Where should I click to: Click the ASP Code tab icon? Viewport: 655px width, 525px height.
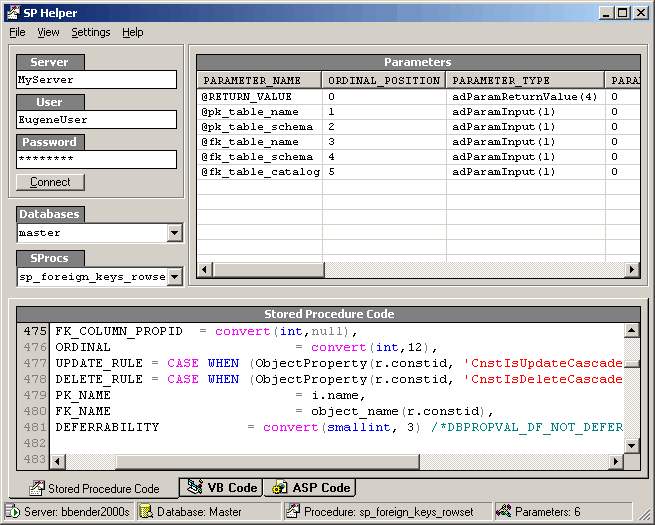(279, 488)
